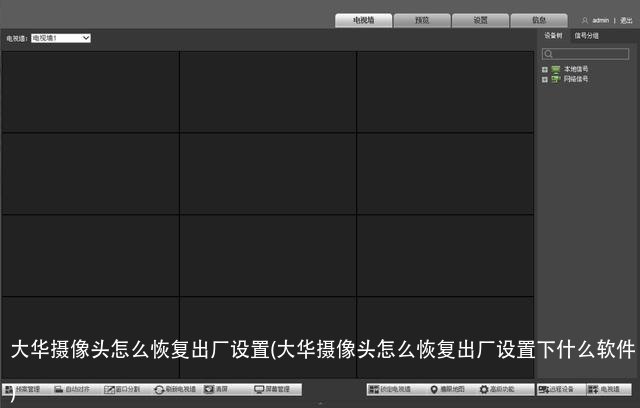Select the center video wall cell
Image resolution: width=640 pixels, height=408 pixels.
click(x=268, y=173)
